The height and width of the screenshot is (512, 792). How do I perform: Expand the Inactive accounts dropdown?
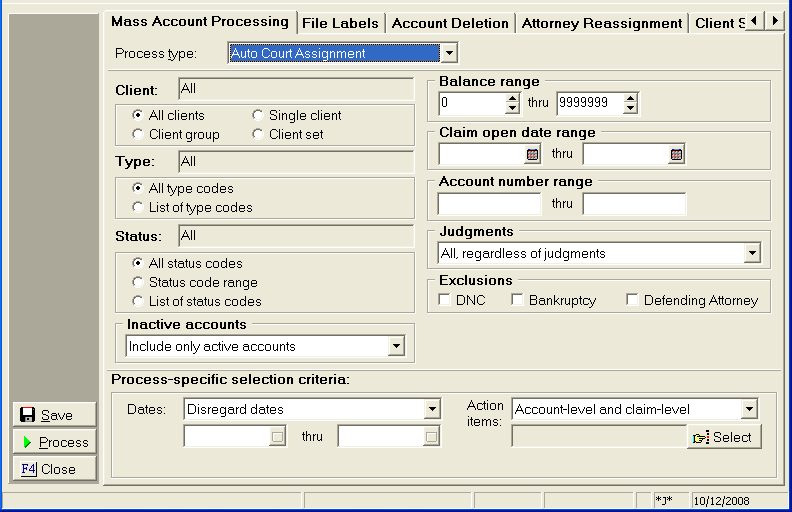click(x=396, y=347)
